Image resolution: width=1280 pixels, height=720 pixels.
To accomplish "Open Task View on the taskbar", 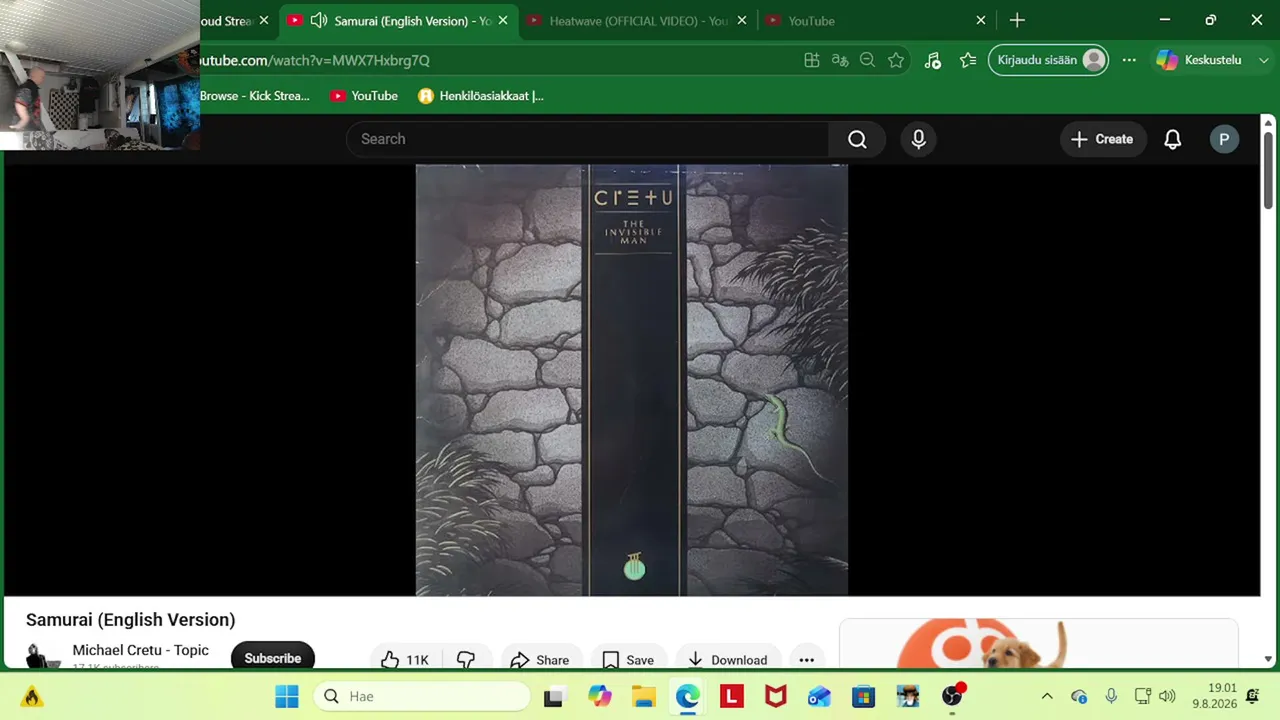I will pos(553,696).
